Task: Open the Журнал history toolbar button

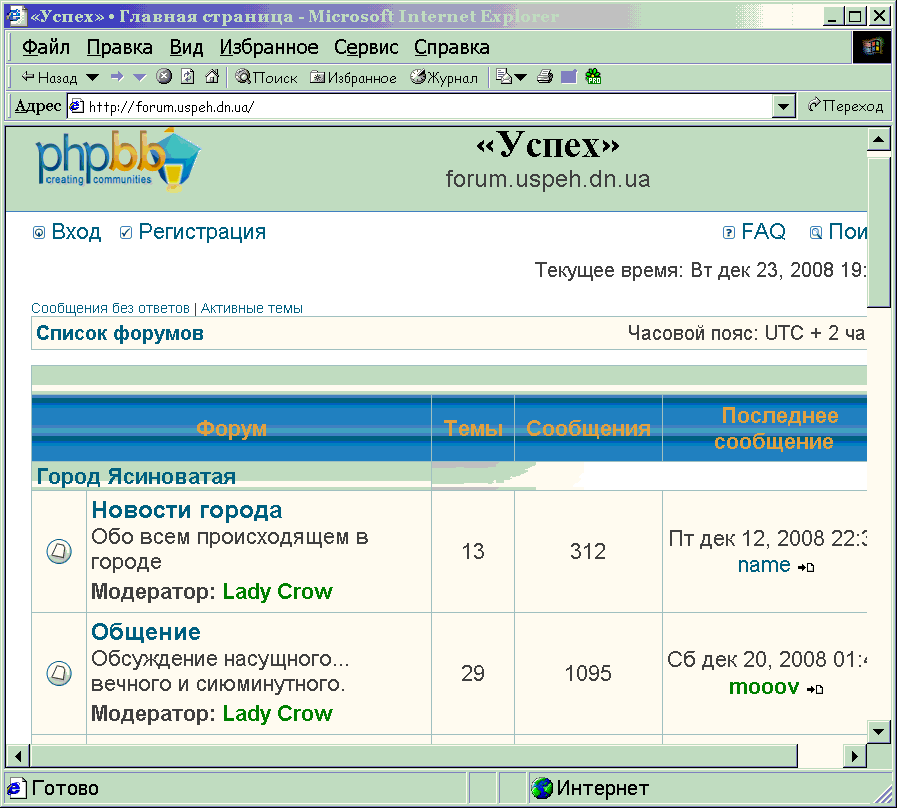Action: click(x=444, y=77)
